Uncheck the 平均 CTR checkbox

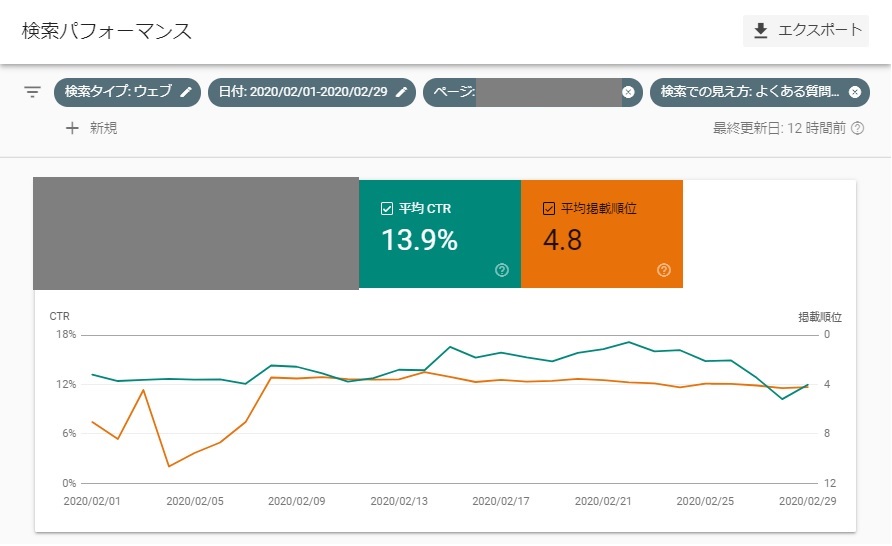pyautogui.click(x=387, y=209)
